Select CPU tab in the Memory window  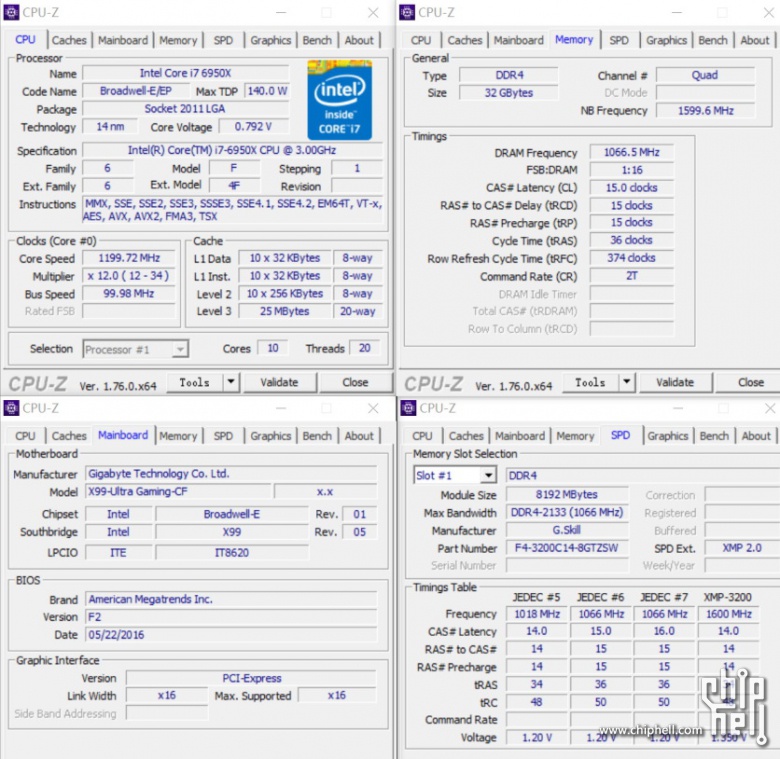pyautogui.click(x=421, y=40)
